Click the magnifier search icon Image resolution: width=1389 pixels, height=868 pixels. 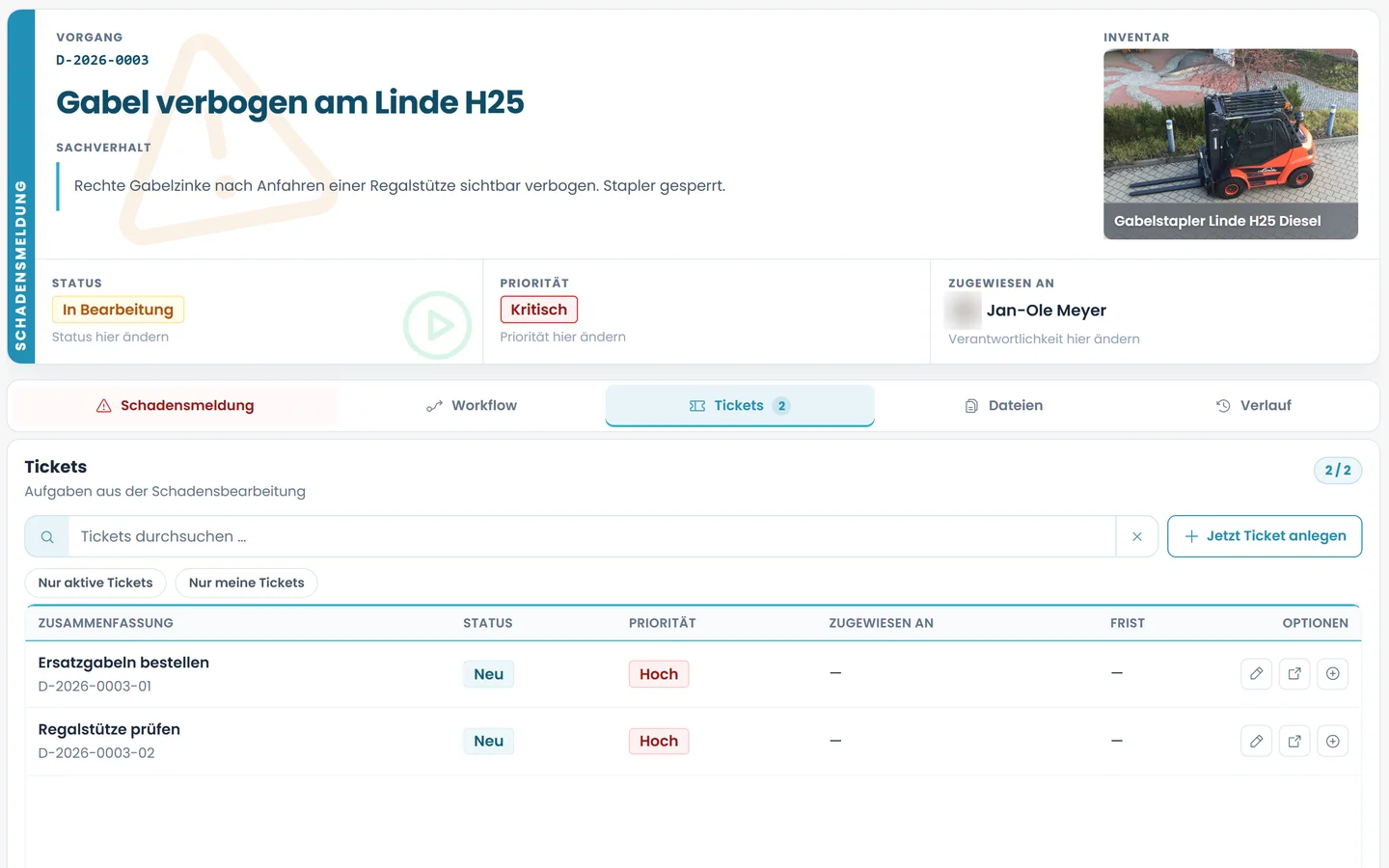47,536
